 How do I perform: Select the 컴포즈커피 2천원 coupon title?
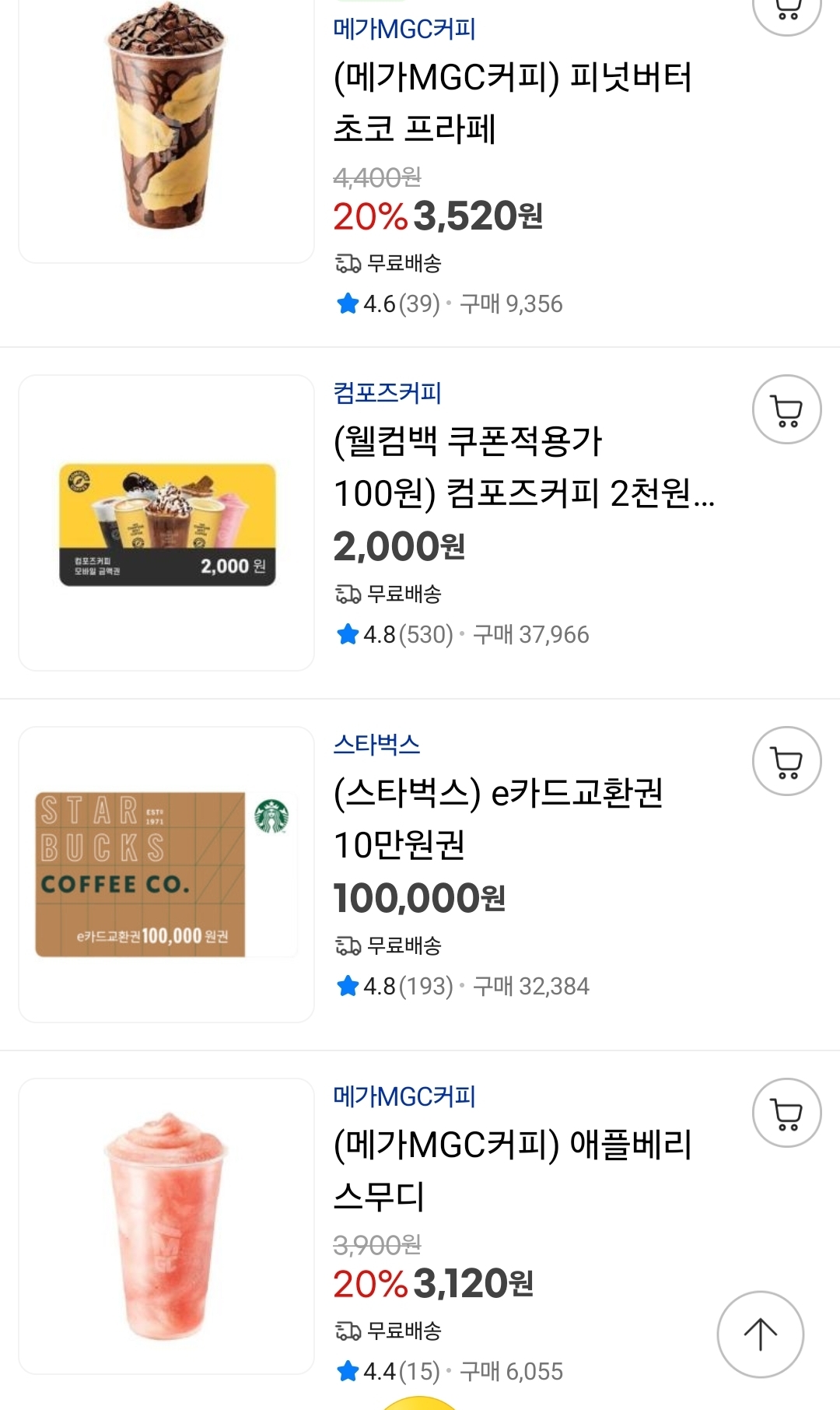tap(523, 467)
